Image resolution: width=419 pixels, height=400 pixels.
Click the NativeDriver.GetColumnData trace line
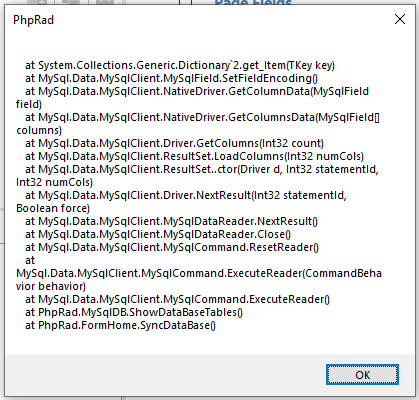193,98
